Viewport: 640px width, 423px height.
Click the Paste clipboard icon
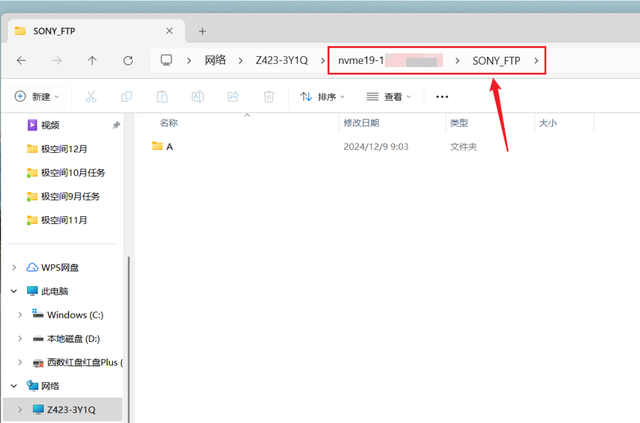(x=162, y=97)
